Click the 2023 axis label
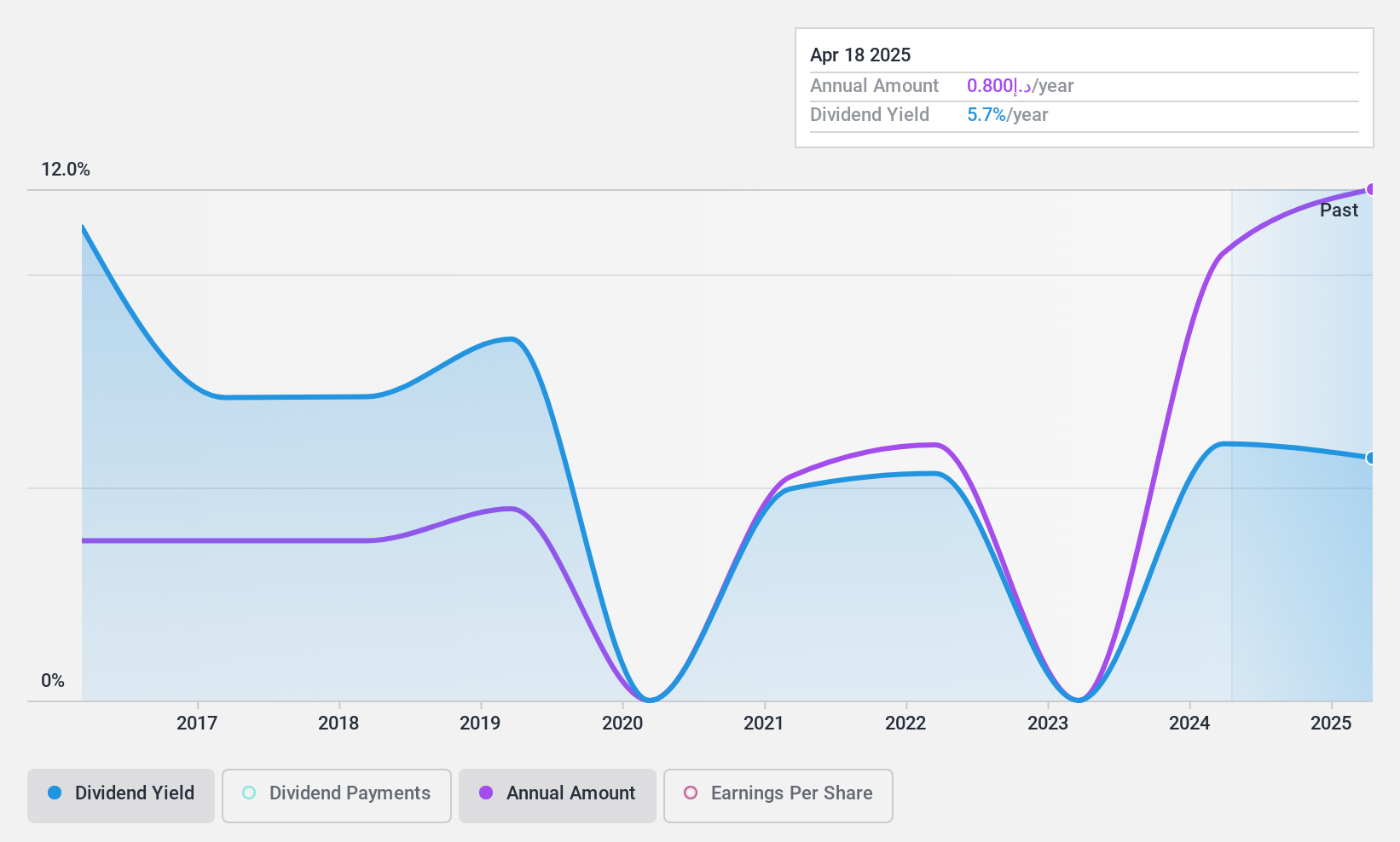This screenshot has width=1400, height=842. tap(1048, 724)
